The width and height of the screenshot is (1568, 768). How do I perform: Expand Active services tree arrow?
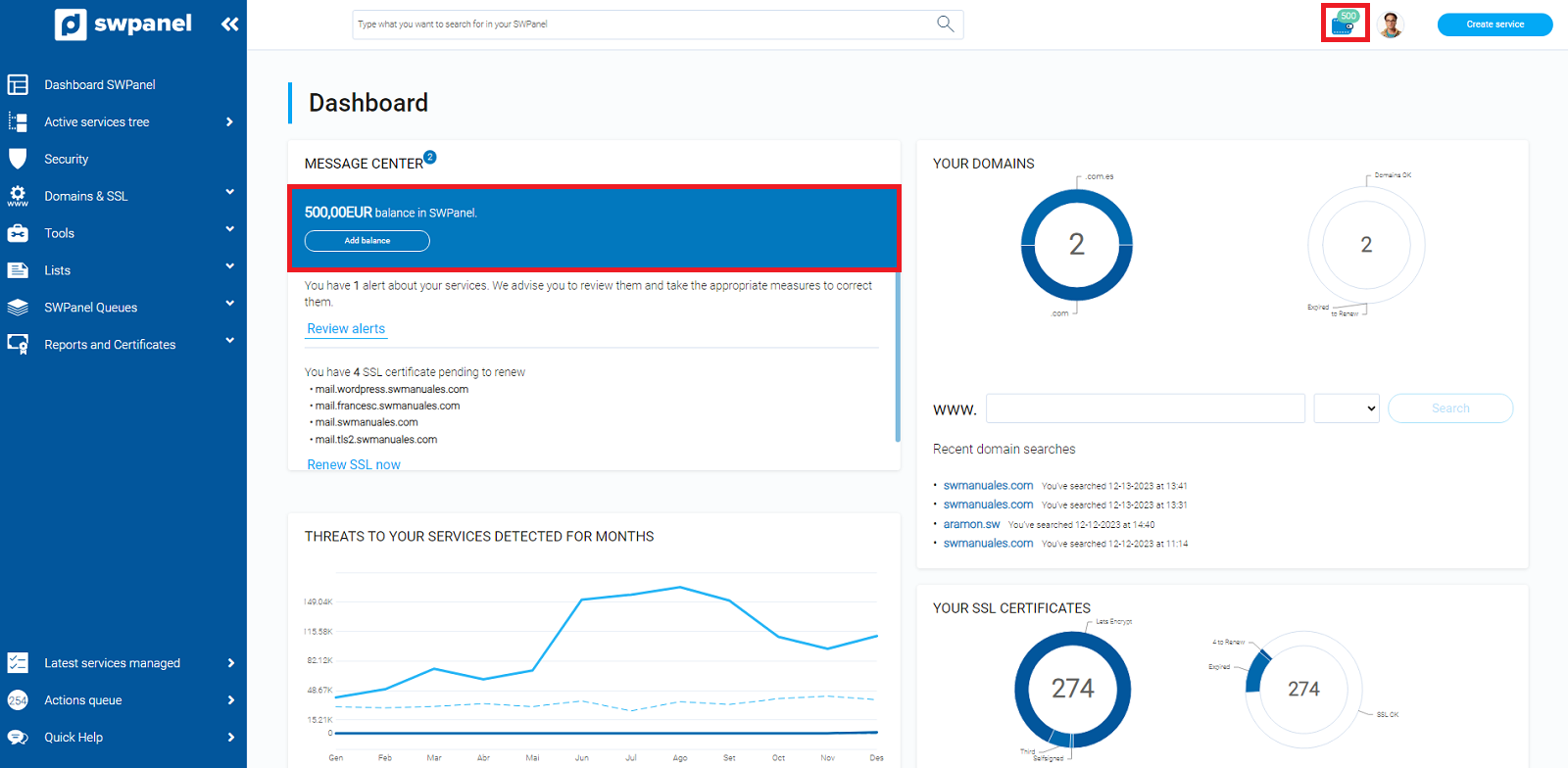(x=229, y=121)
